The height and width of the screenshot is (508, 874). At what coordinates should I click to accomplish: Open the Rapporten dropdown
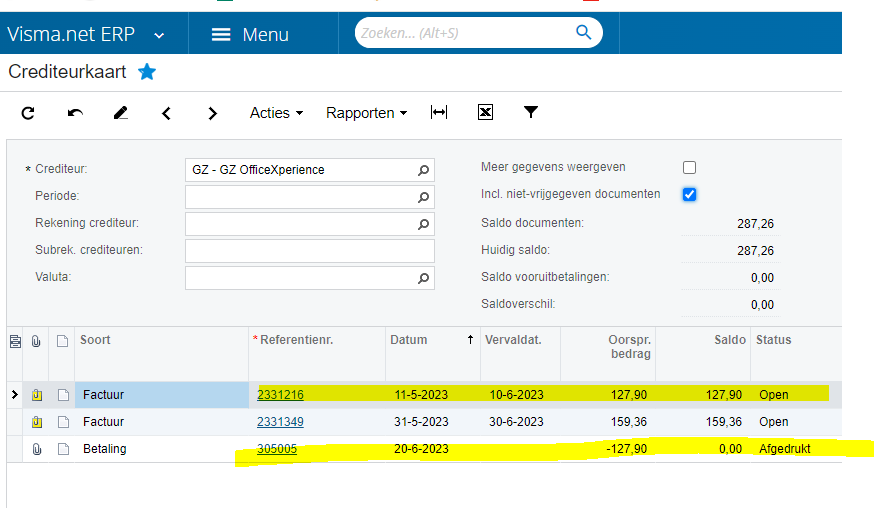367,113
